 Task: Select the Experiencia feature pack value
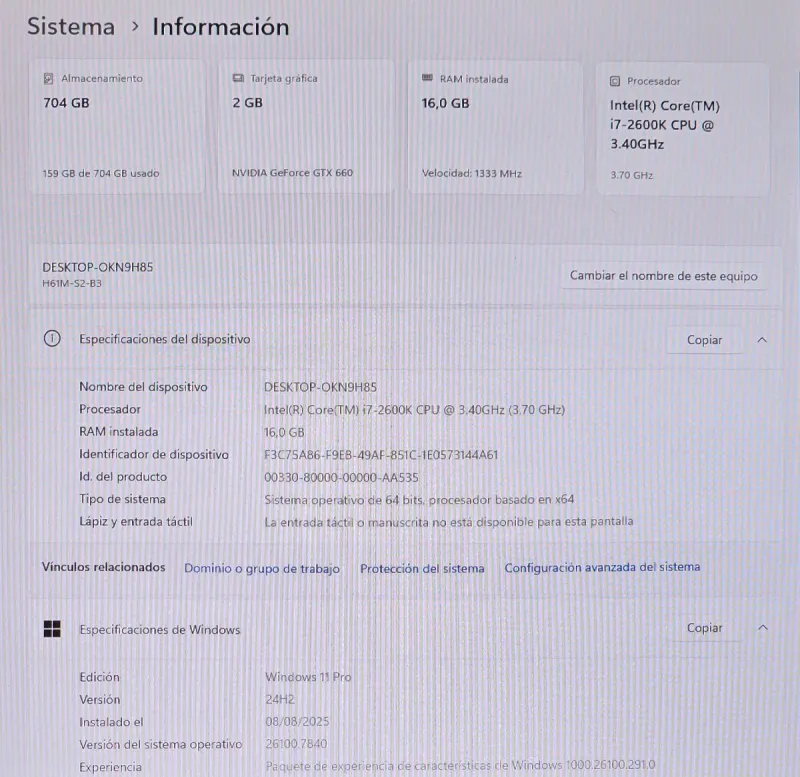460,765
